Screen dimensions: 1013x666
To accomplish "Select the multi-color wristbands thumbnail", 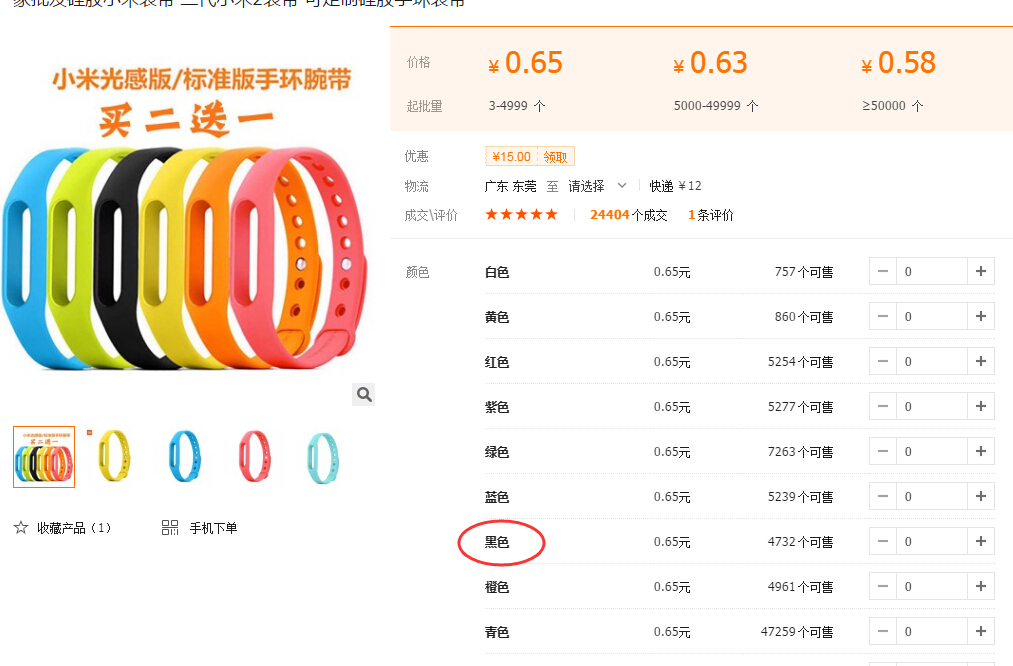I will (44, 457).
